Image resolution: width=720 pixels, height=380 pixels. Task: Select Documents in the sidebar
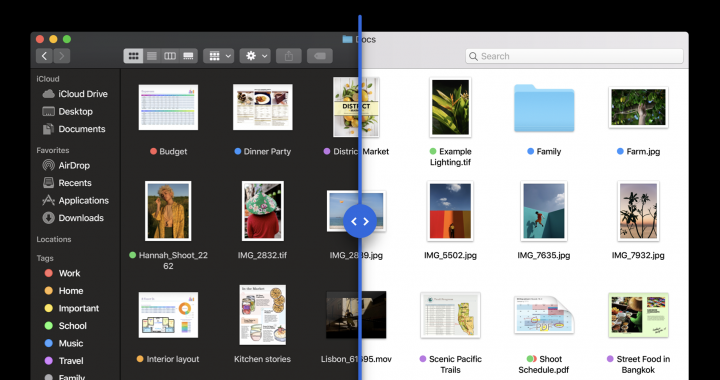[x=74, y=129]
